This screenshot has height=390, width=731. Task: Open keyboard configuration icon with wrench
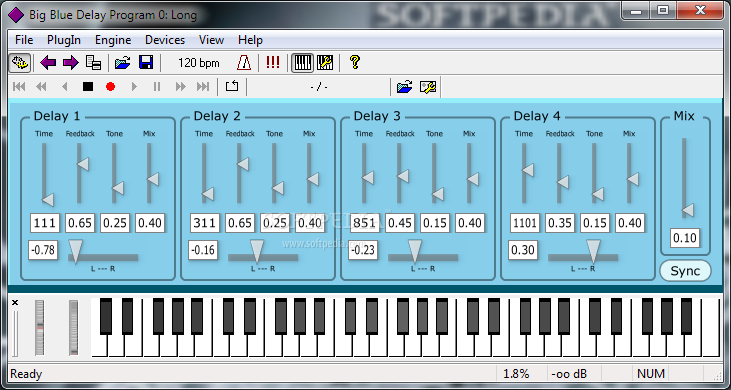325,62
